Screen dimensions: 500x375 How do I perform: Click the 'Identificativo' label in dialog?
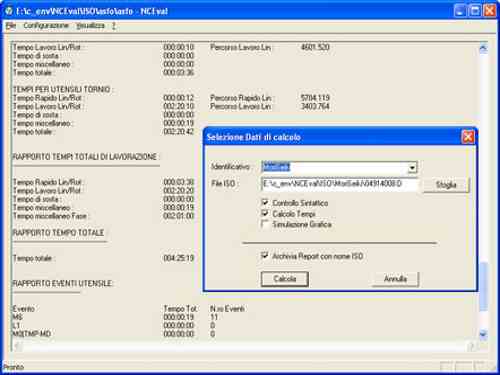pos(231,166)
